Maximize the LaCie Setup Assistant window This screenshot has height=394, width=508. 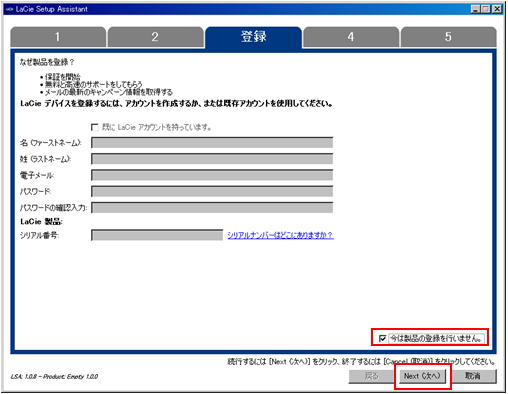[x=486, y=9]
